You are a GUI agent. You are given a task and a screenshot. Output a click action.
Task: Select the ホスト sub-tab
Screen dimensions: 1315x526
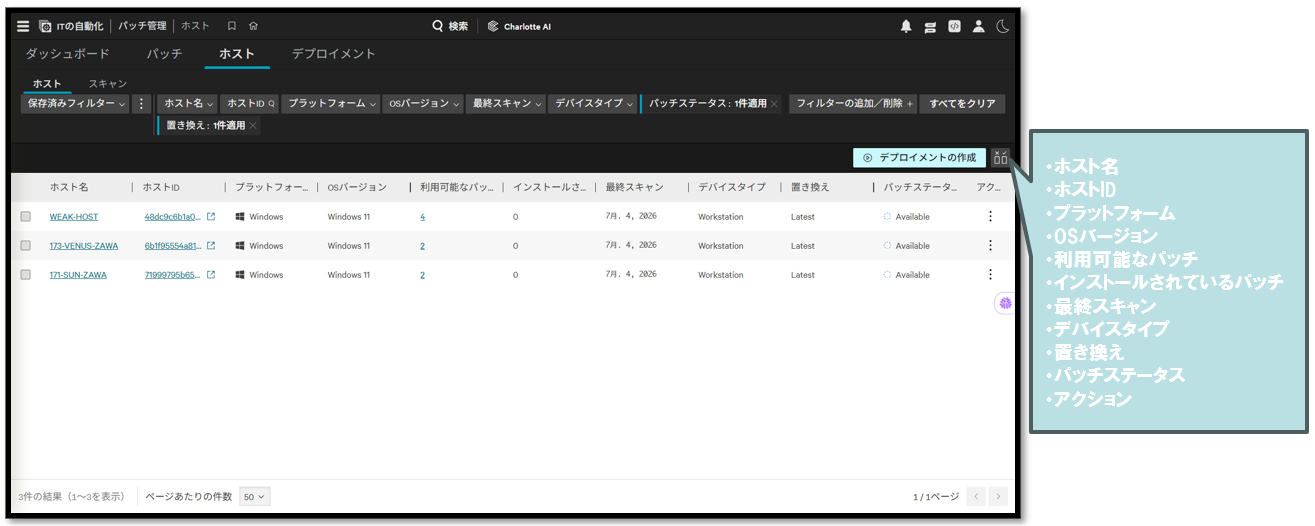pos(47,84)
